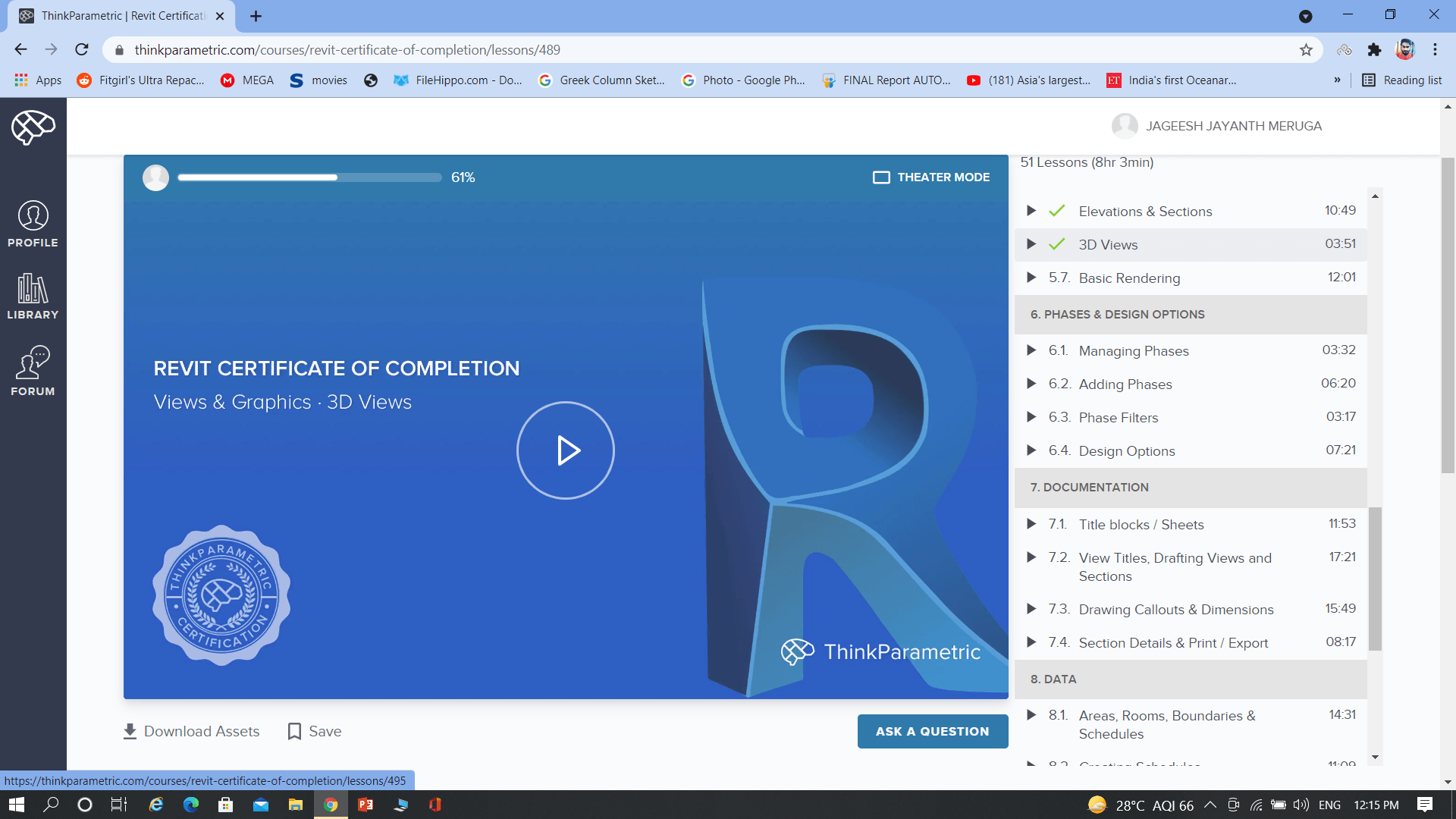
Task: Expand the 6.3 Phase Filters arrow
Action: [1031, 417]
